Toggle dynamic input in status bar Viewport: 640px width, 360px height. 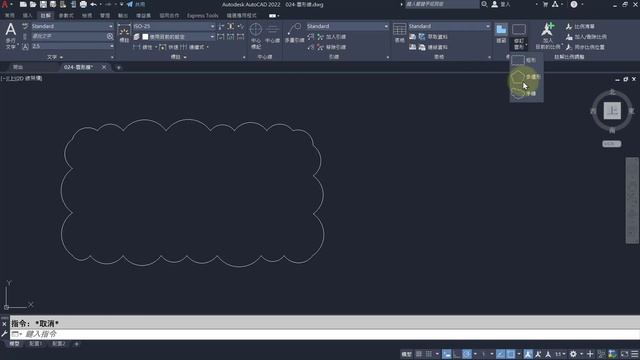(447, 354)
